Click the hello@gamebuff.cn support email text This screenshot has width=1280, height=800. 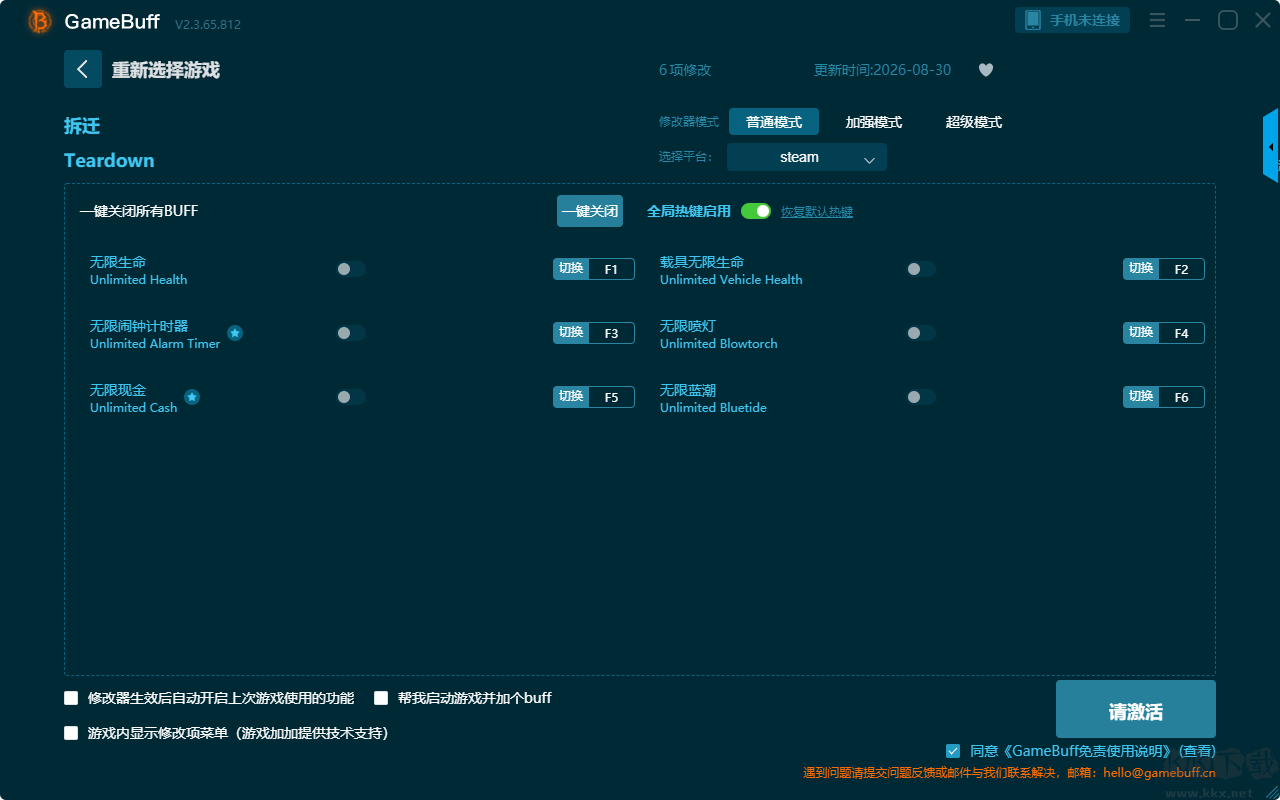click(1159, 773)
